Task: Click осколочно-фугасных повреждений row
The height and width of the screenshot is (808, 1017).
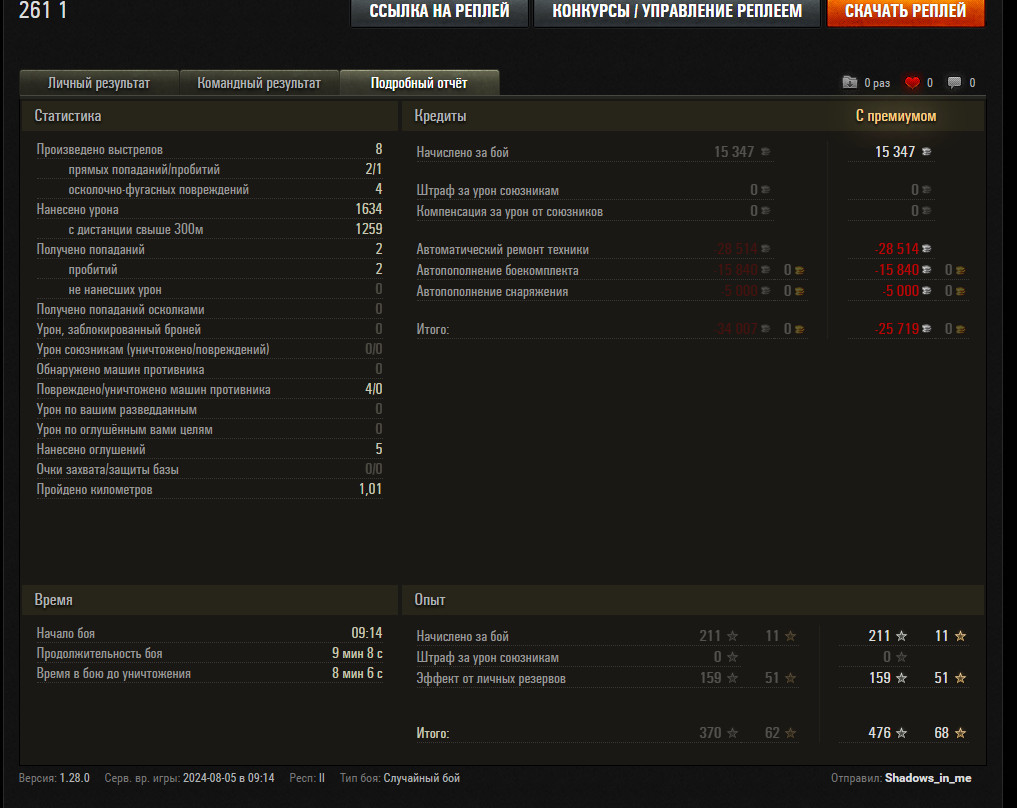Action: [209, 189]
